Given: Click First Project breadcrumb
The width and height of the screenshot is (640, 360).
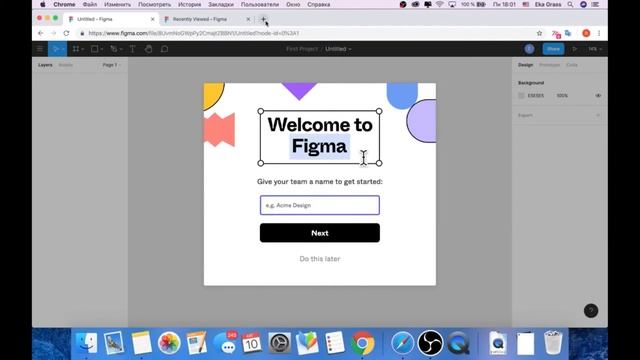Looking at the screenshot, I should tap(302, 49).
